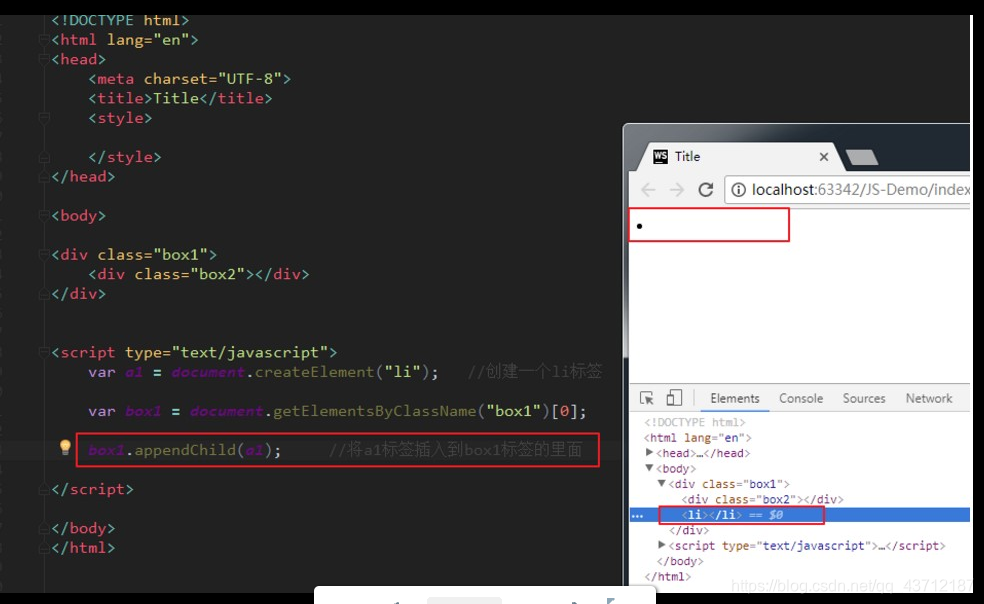Collapse the div class box1 node
This screenshot has width=984, height=604.
661,483
